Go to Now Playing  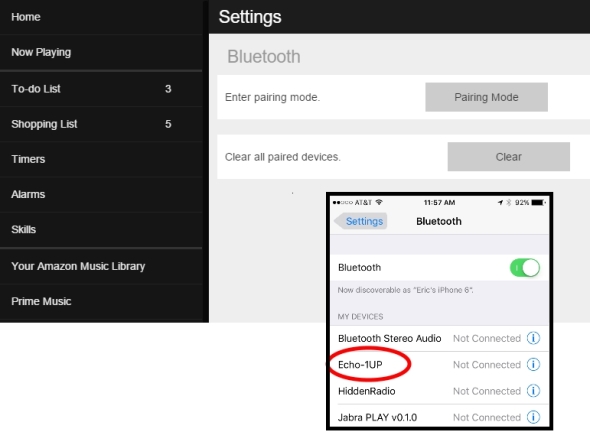point(101,52)
